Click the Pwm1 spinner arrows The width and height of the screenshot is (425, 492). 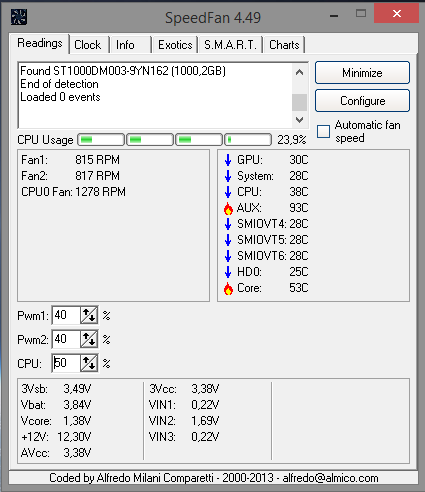tap(89, 315)
